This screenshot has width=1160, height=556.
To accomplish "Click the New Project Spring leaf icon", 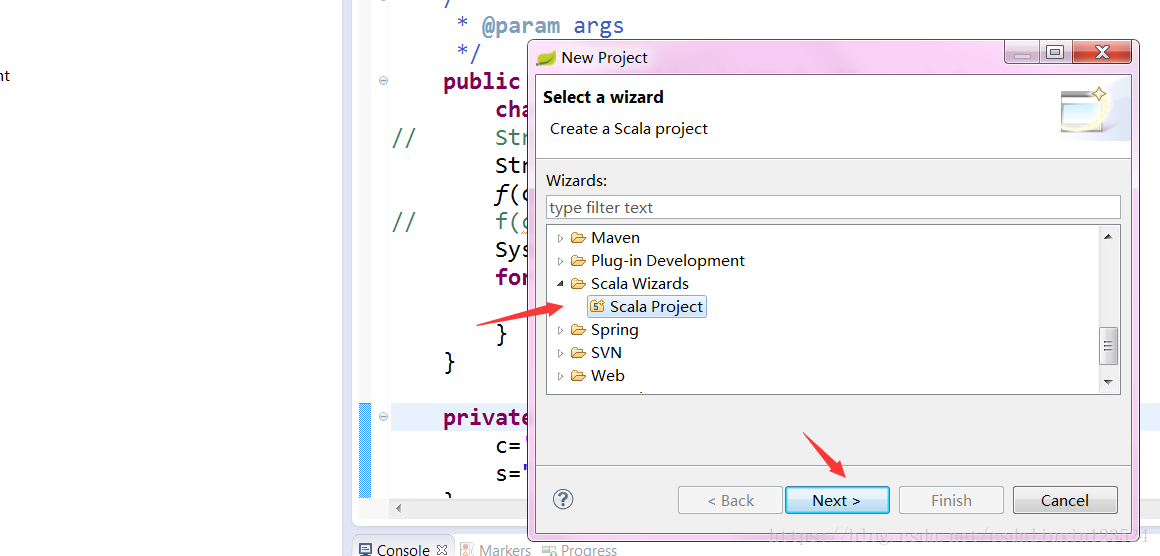I will (x=546, y=58).
